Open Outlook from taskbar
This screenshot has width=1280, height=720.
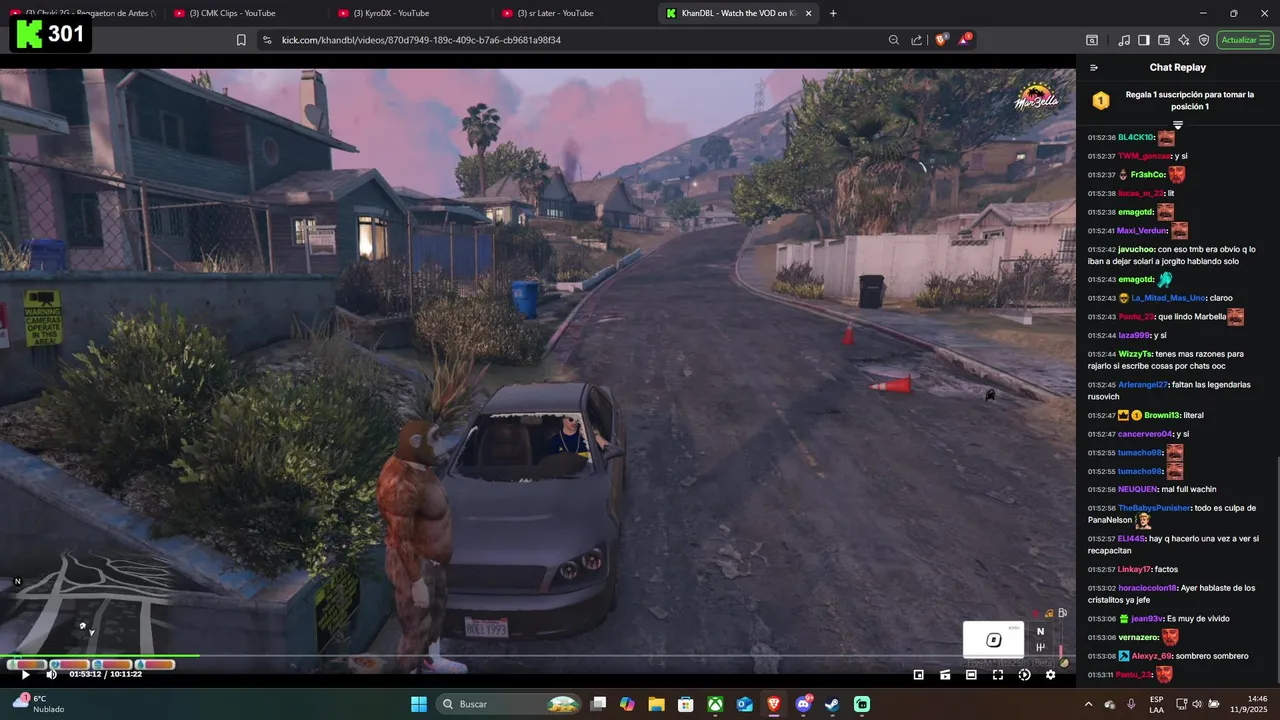pyautogui.click(x=744, y=704)
